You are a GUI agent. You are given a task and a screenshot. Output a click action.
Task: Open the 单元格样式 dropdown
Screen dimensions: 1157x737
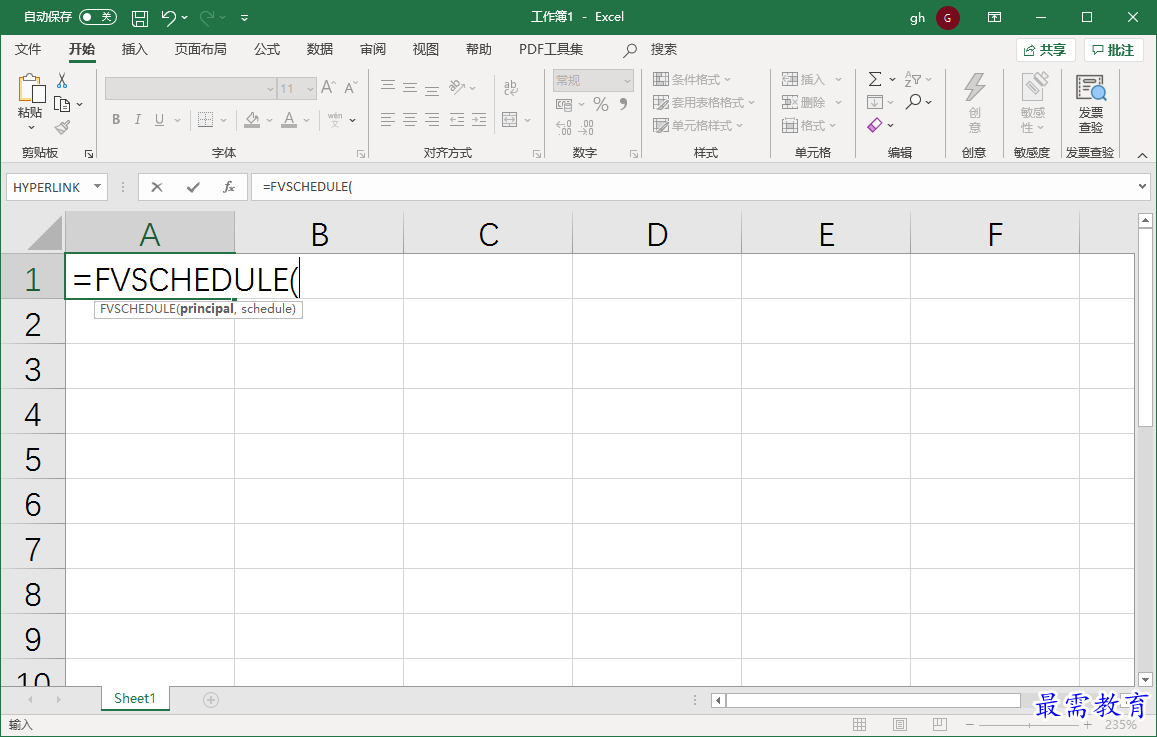(698, 125)
